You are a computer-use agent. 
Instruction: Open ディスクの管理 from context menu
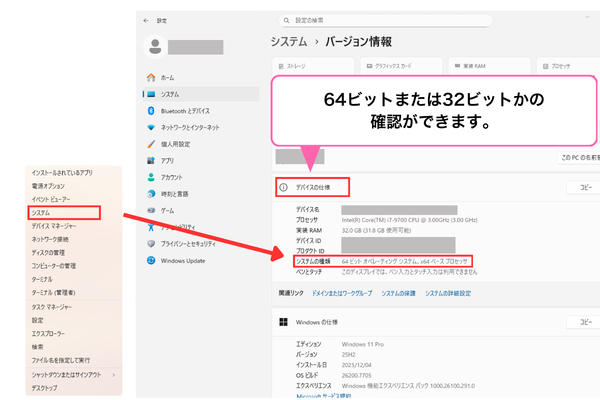(74, 253)
